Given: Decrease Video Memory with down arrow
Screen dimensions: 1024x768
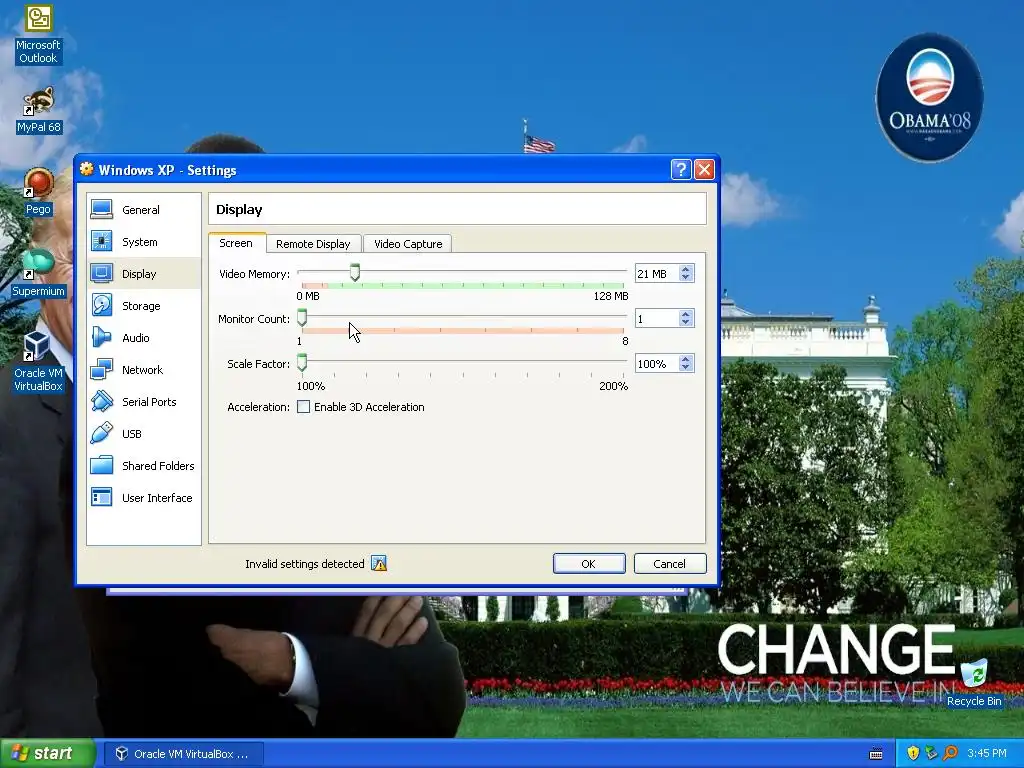Looking at the screenshot, I should [686, 278].
